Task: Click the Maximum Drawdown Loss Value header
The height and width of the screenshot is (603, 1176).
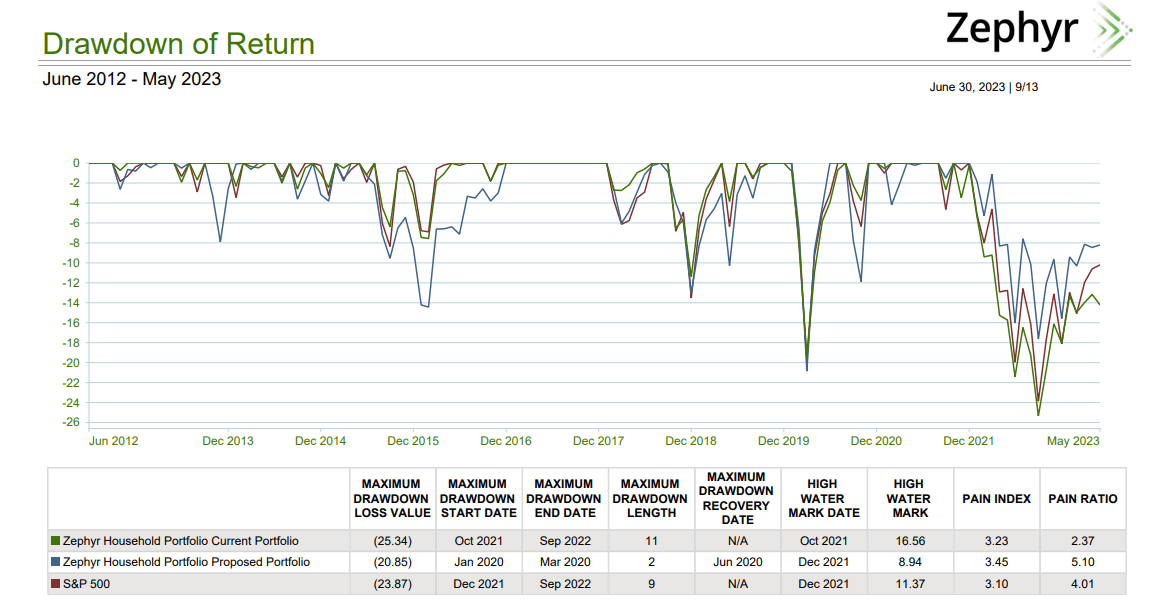Action: [392, 499]
